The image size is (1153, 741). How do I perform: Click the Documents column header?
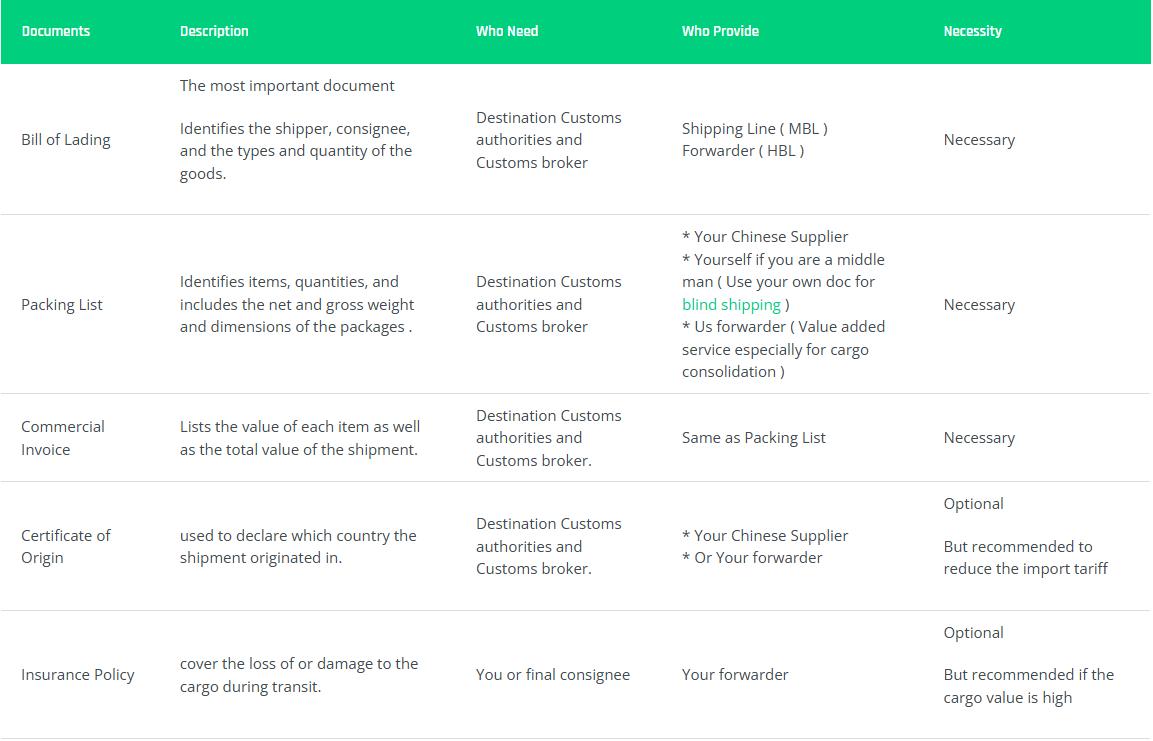click(56, 31)
